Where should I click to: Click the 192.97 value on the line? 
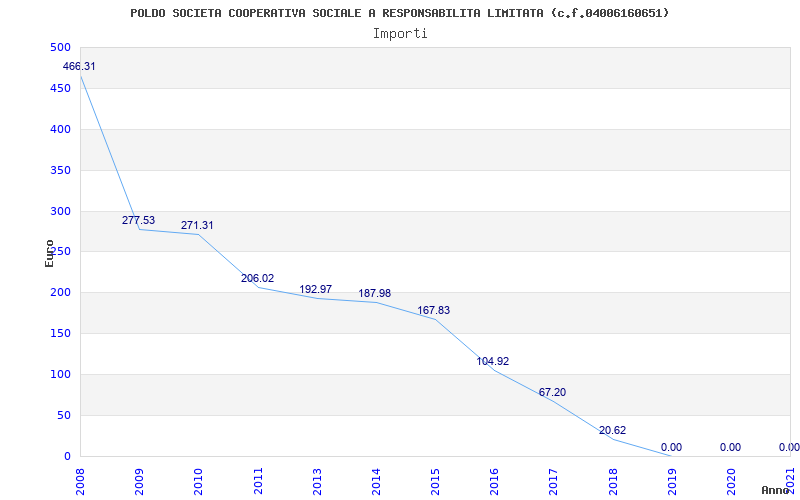tap(316, 289)
